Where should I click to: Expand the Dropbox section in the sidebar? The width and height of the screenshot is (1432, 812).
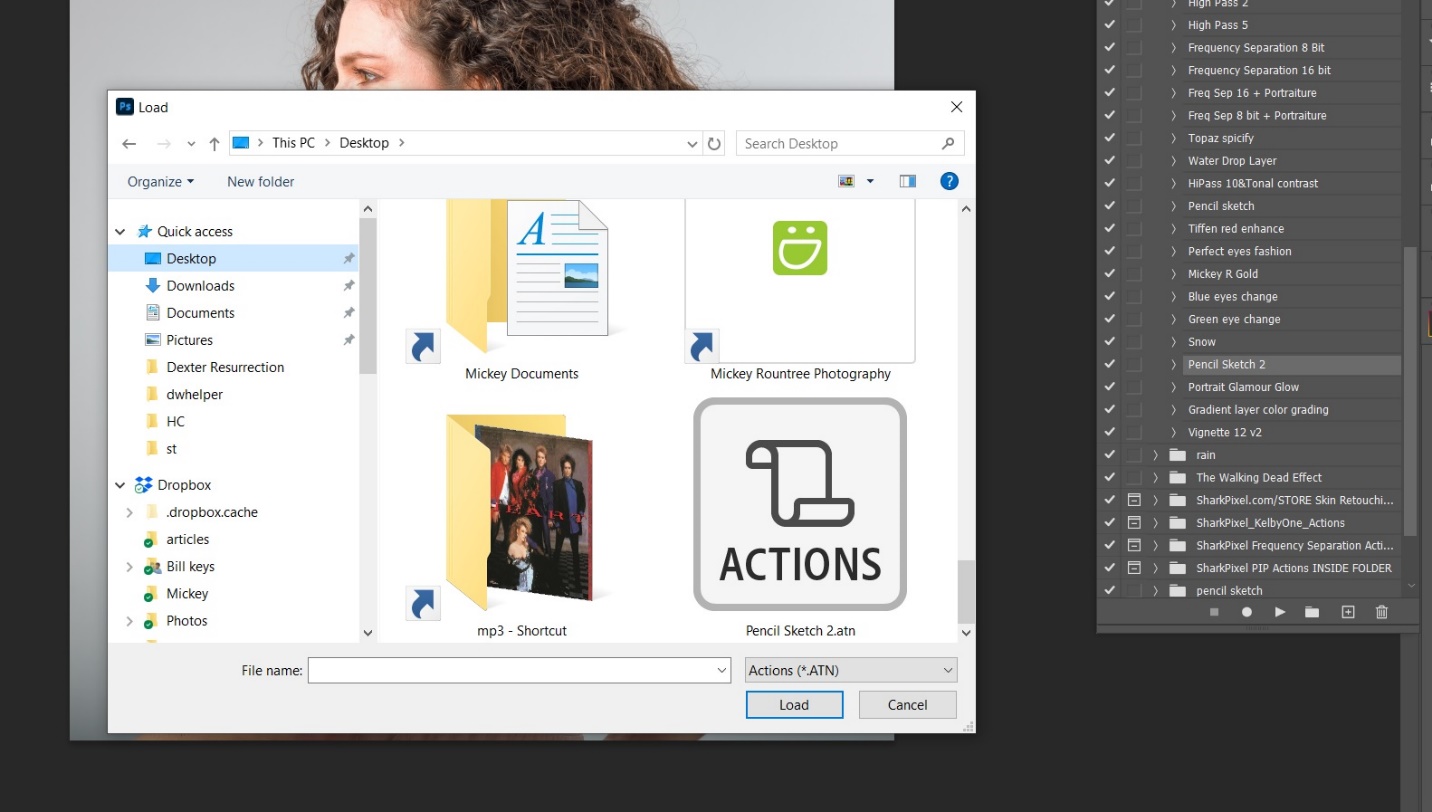click(x=120, y=484)
